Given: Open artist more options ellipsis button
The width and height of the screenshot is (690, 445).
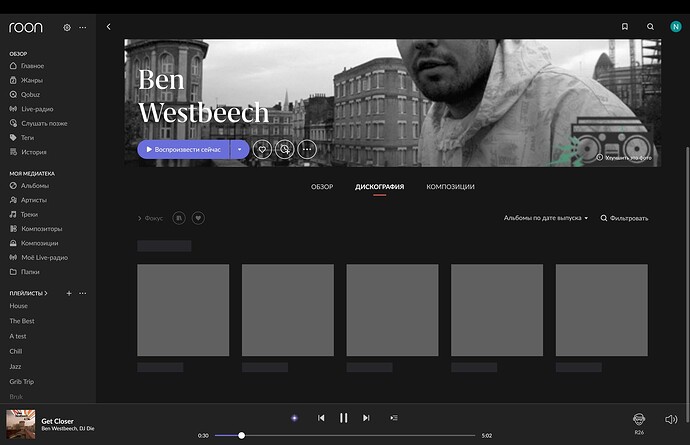Looking at the screenshot, I should pyautogui.click(x=307, y=150).
